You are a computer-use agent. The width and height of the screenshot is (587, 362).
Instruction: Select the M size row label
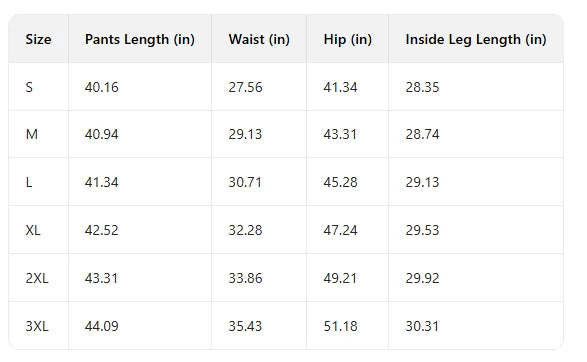pyautogui.click(x=32, y=134)
